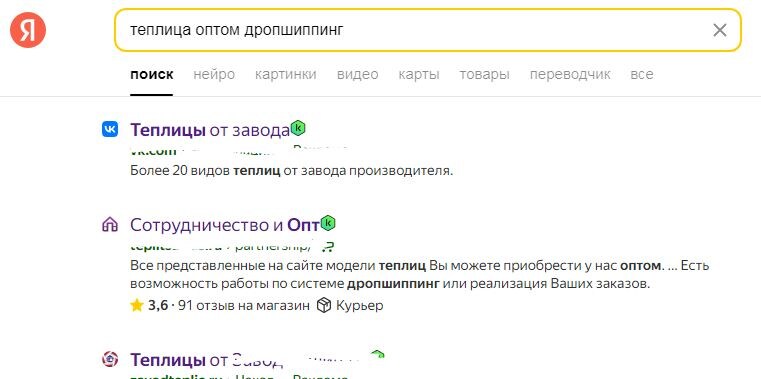The image size is (761, 379).
Task: Click the house favicon of second result
Action: (x=110, y=224)
